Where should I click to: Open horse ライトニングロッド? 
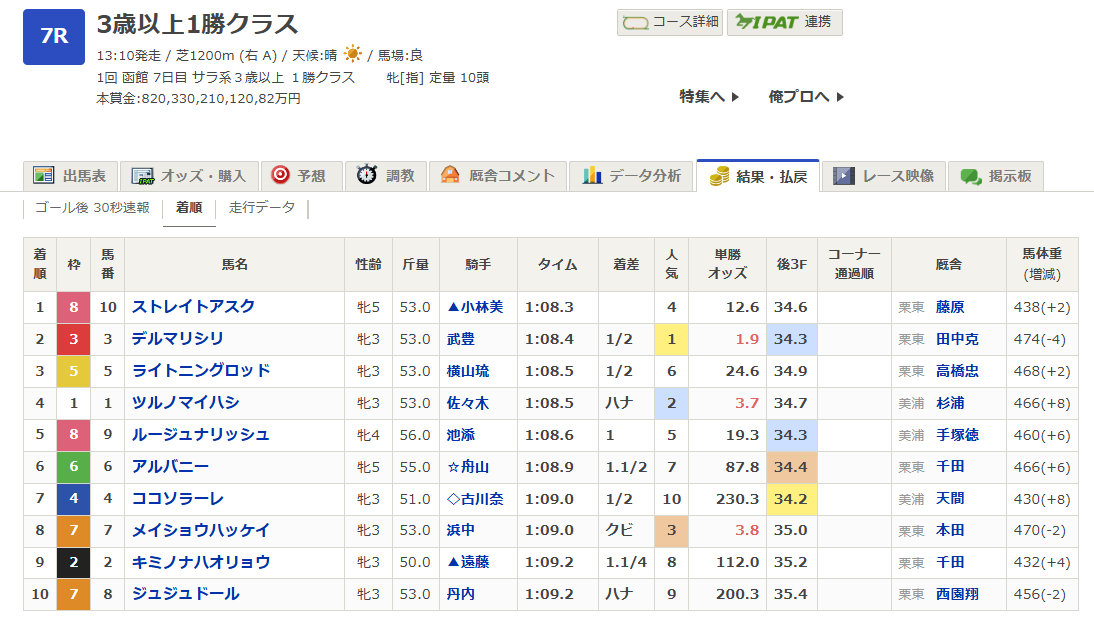point(201,371)
